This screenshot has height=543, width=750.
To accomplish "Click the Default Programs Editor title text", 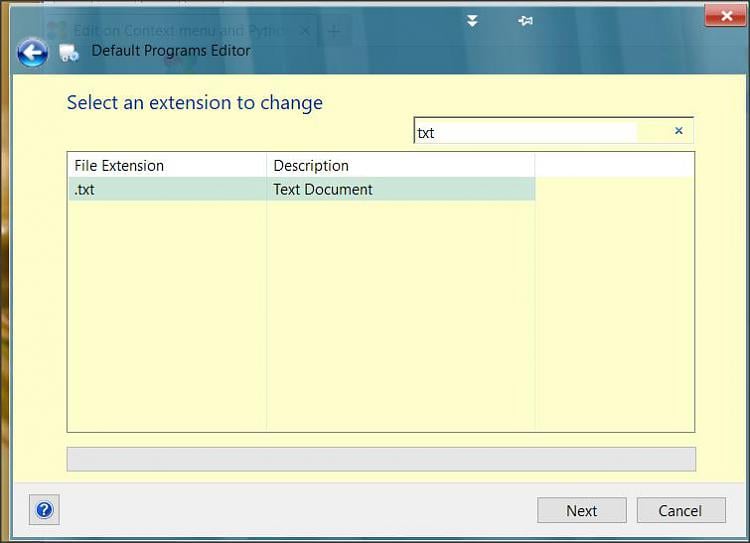I will (171, 50).
